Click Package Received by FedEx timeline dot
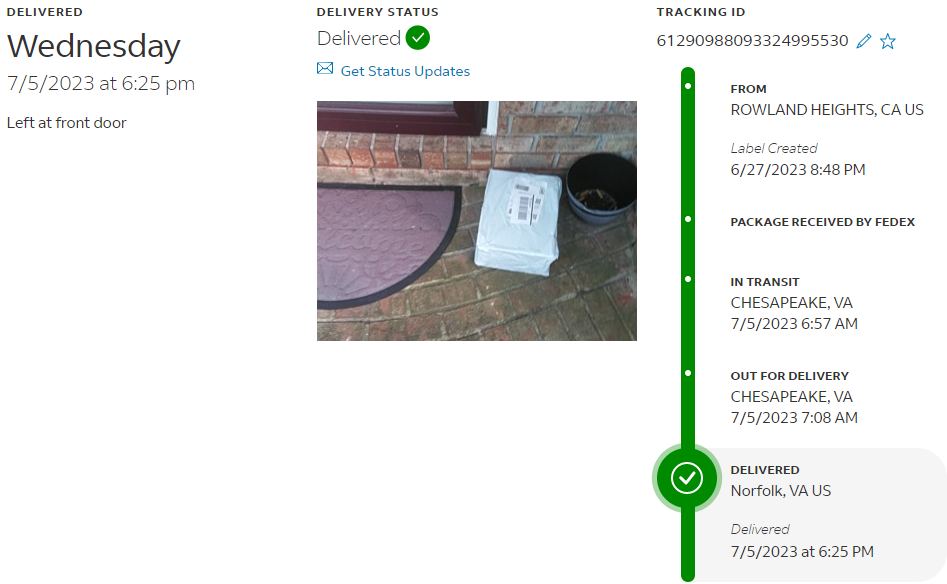This screenshot has width=947, height=584. click(x=688, y=219)
